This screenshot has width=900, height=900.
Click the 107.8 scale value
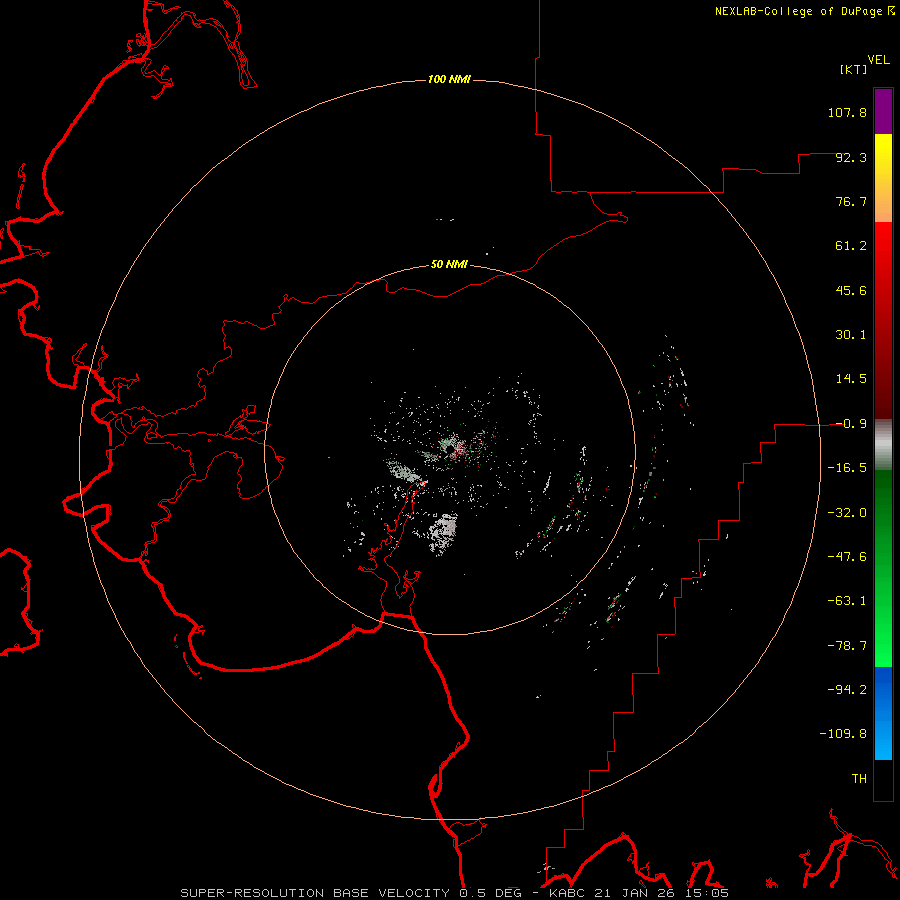[847, 112]
